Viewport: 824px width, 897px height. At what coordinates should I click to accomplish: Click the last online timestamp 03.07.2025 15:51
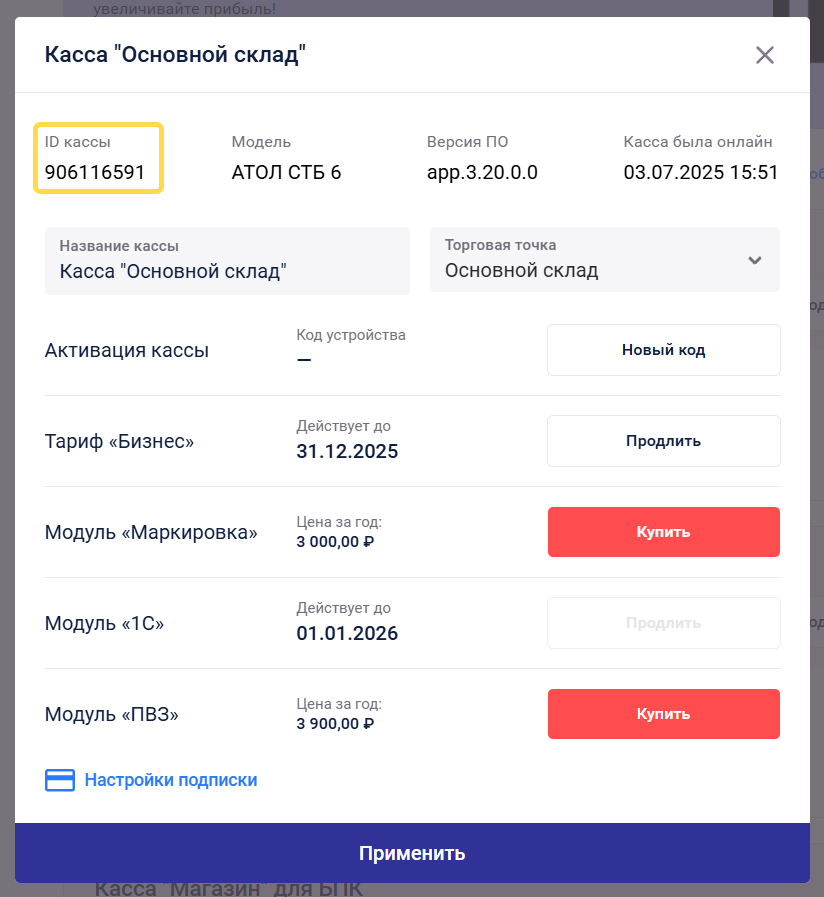[x=701, y=172]
